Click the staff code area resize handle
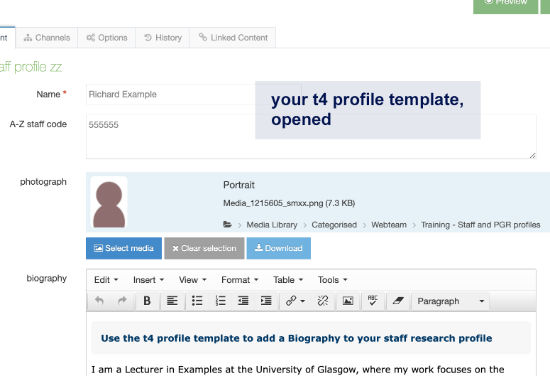 [x=532, y=155]
